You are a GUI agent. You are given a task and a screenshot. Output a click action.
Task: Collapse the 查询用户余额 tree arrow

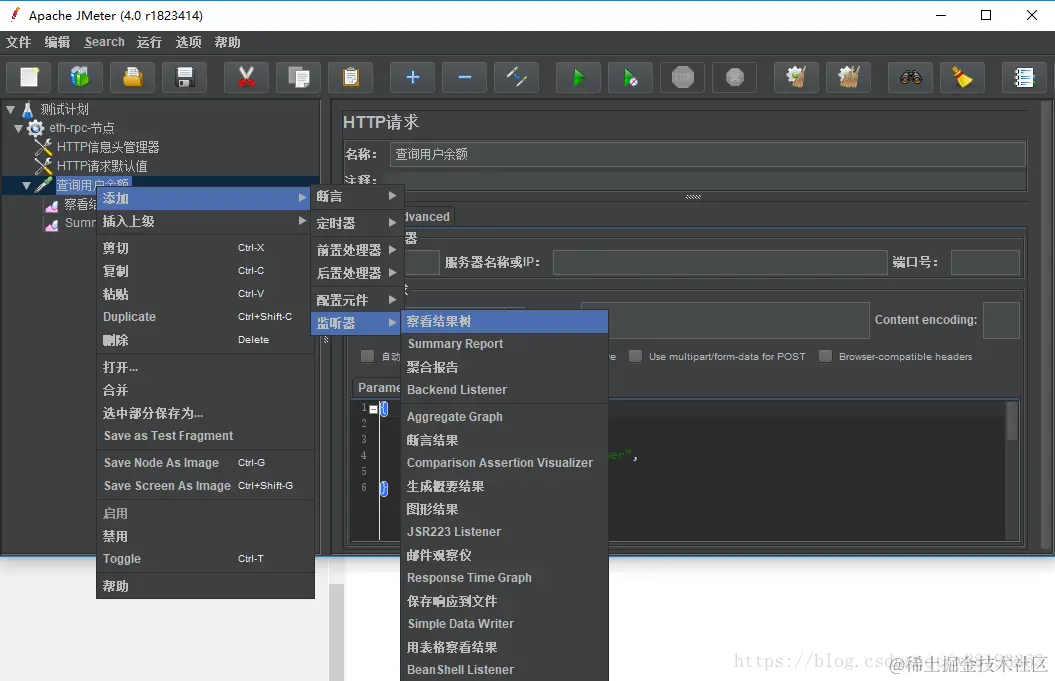click(27, 185)
